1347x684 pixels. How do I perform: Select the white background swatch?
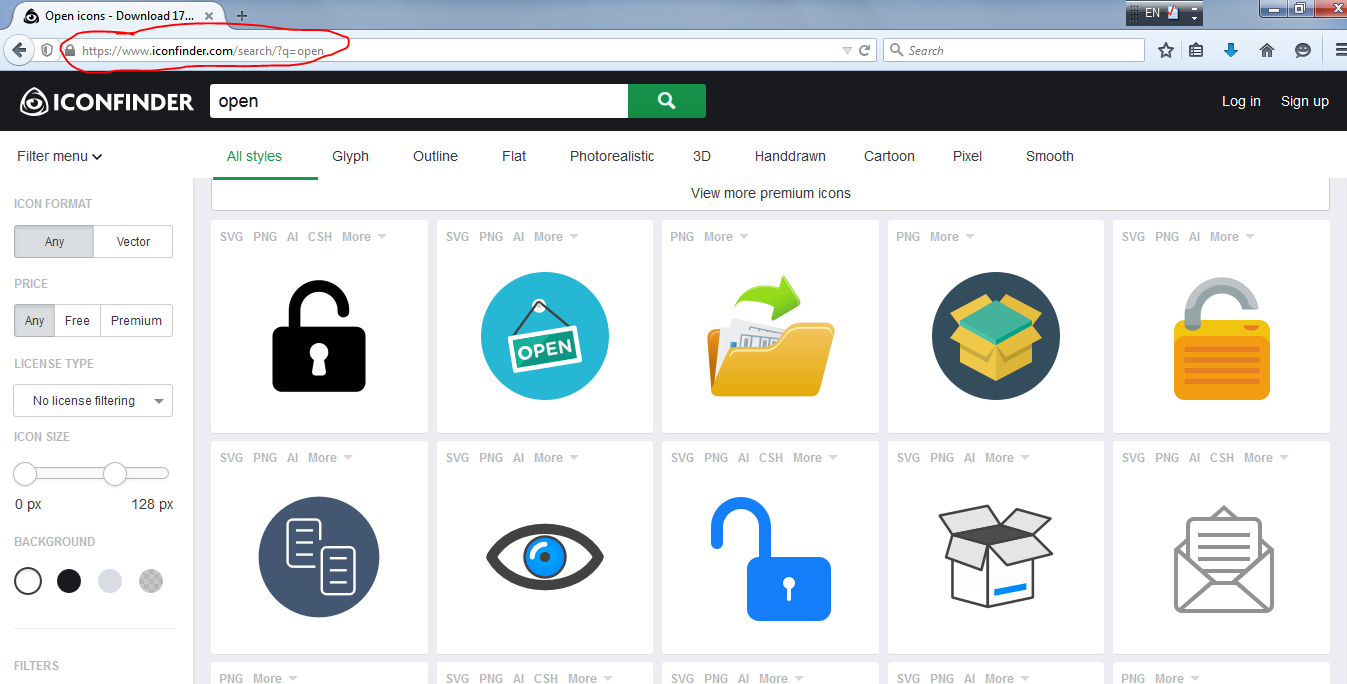[28, 581]
